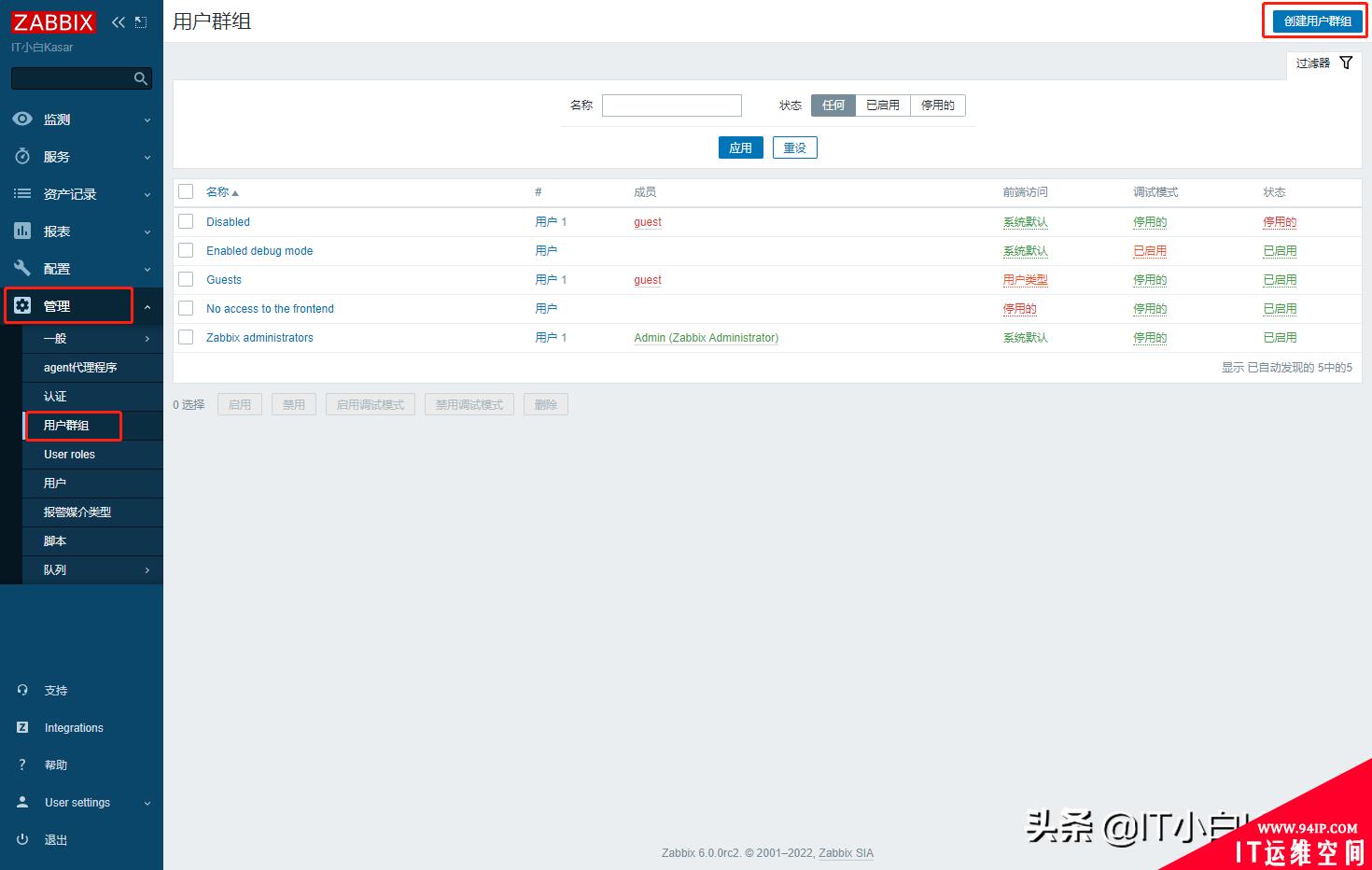Expand the 报表 menu chevron

147,232
